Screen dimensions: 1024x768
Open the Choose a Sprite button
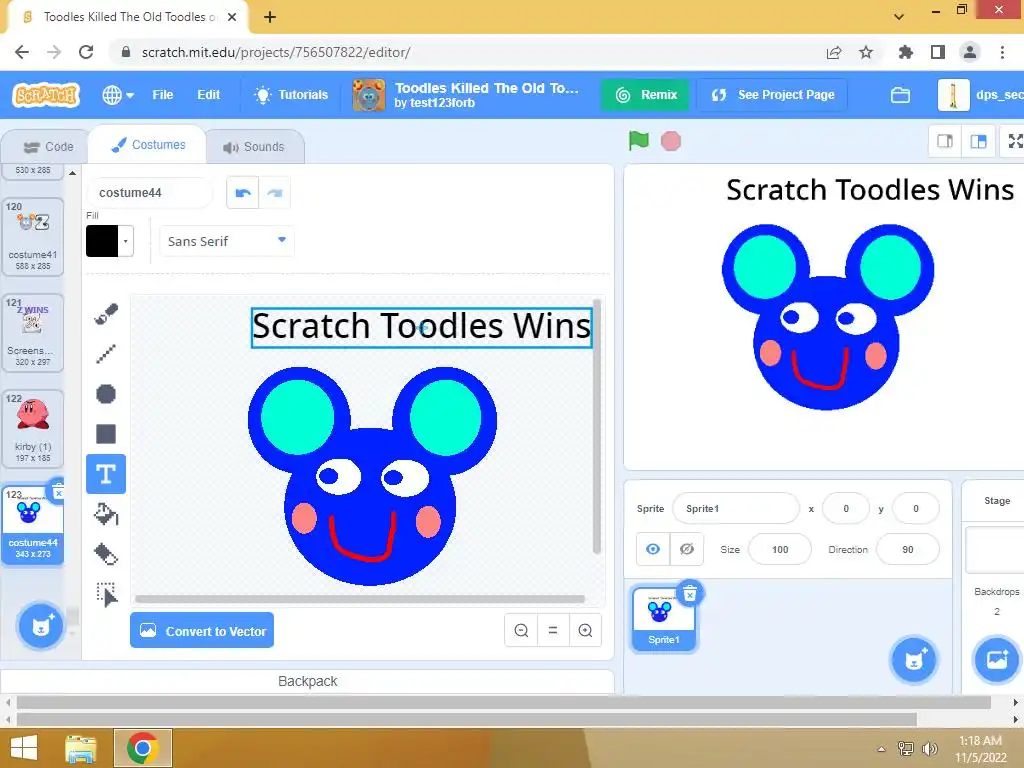[914, 660]
